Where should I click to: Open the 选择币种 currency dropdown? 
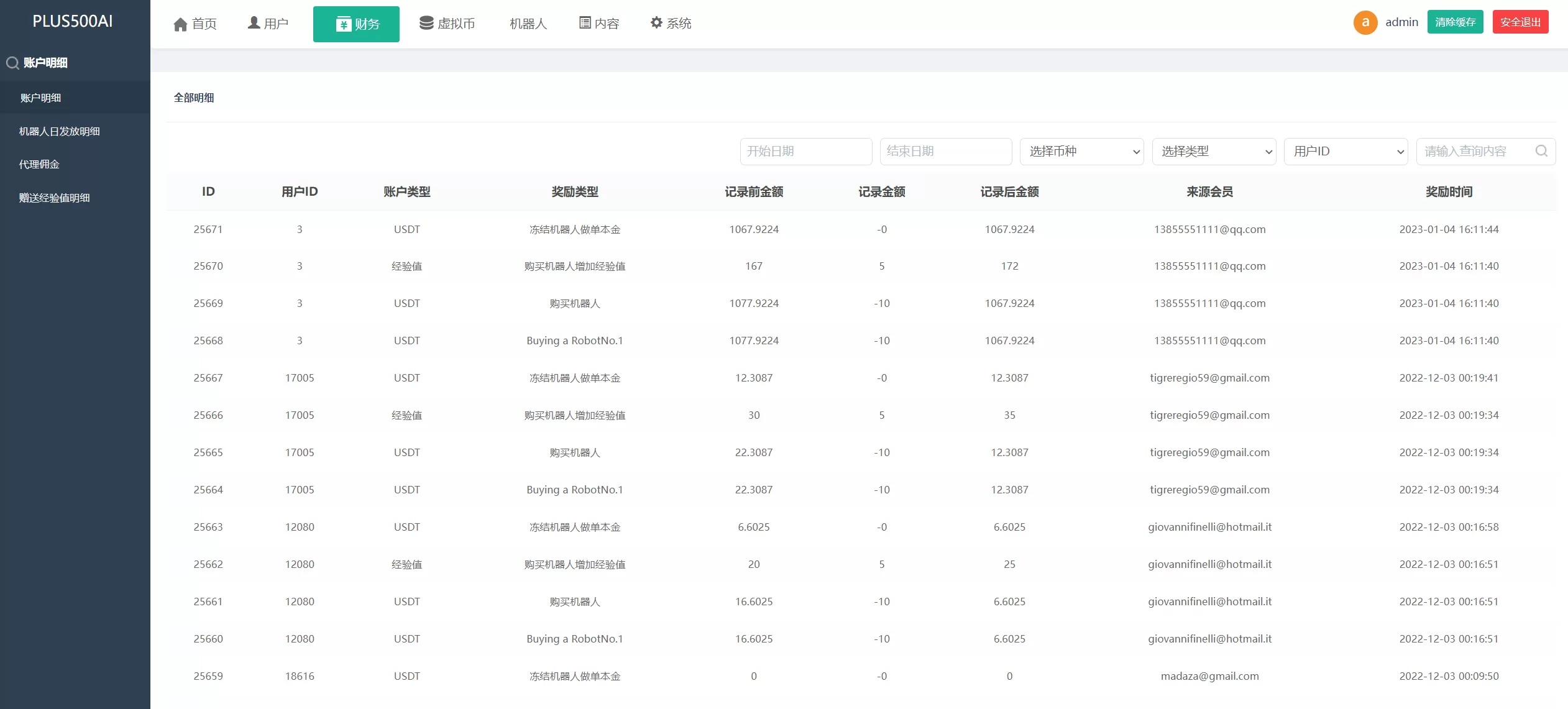coord(1081,152)
